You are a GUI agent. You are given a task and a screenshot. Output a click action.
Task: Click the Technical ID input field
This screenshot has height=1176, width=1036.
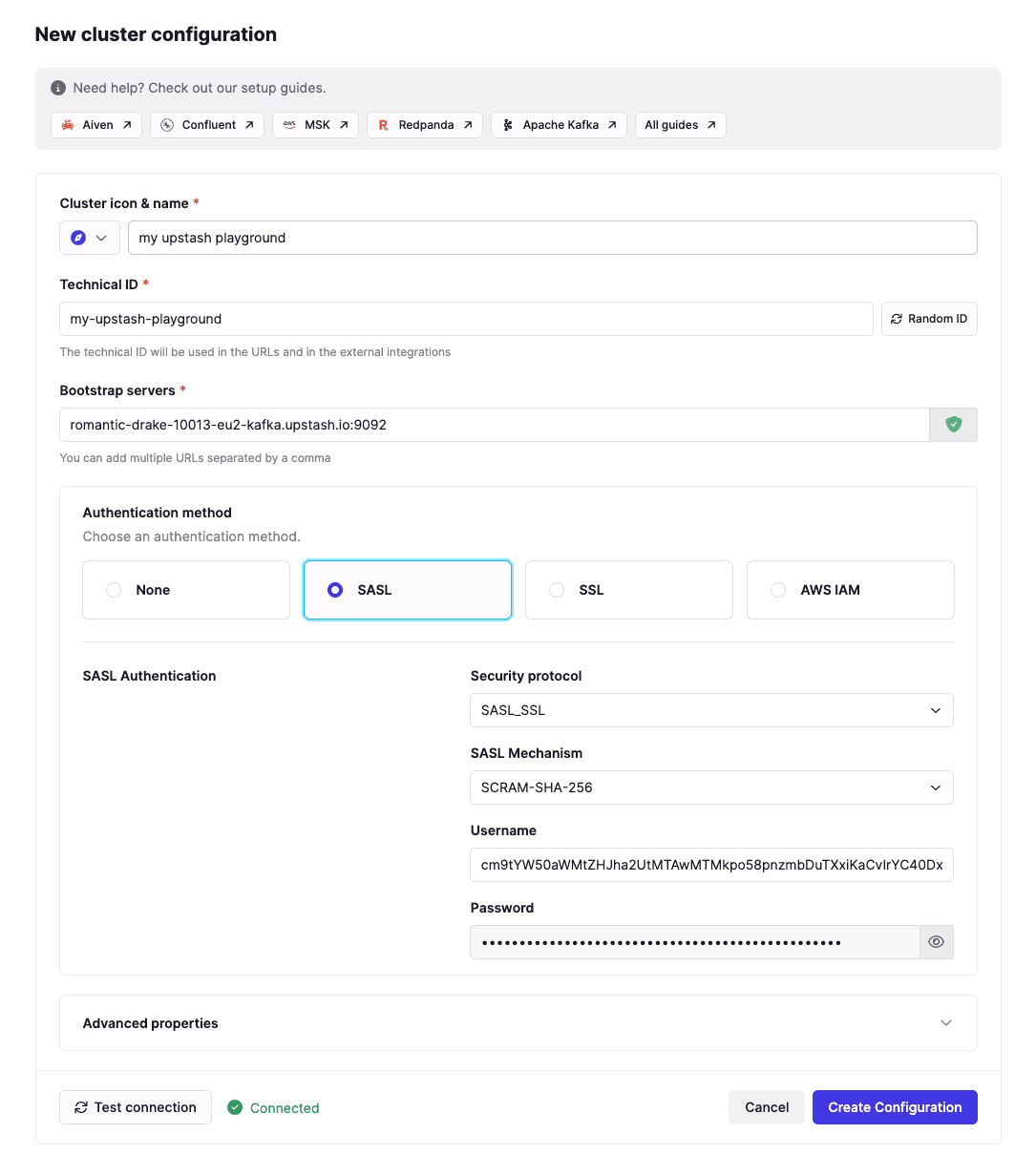pos(466,319)
